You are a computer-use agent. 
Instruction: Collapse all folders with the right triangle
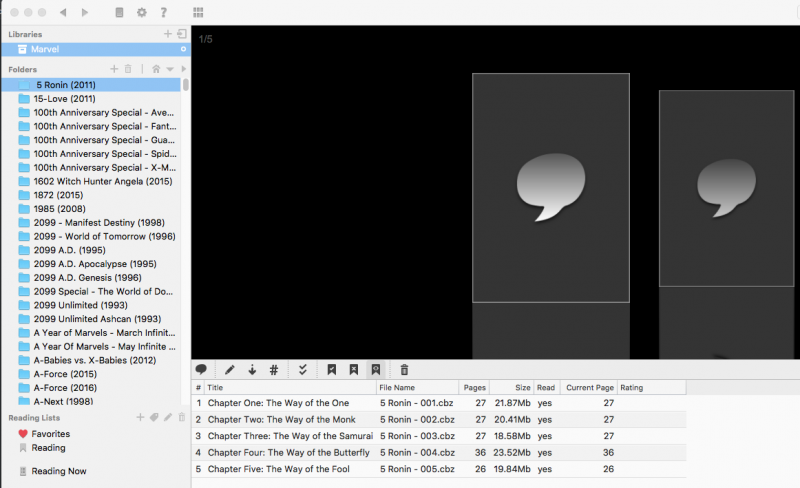click(184, 68)
